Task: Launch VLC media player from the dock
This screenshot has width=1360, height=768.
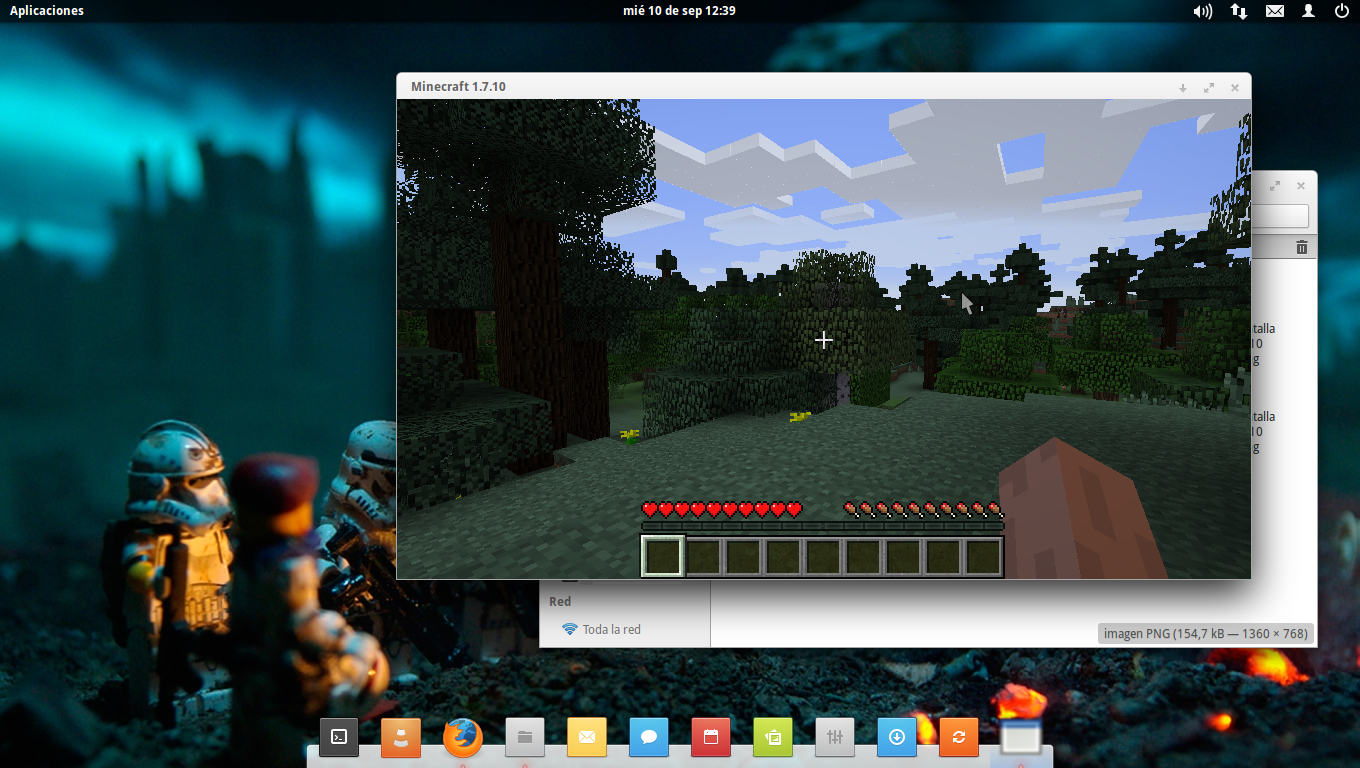Action: 401,737
